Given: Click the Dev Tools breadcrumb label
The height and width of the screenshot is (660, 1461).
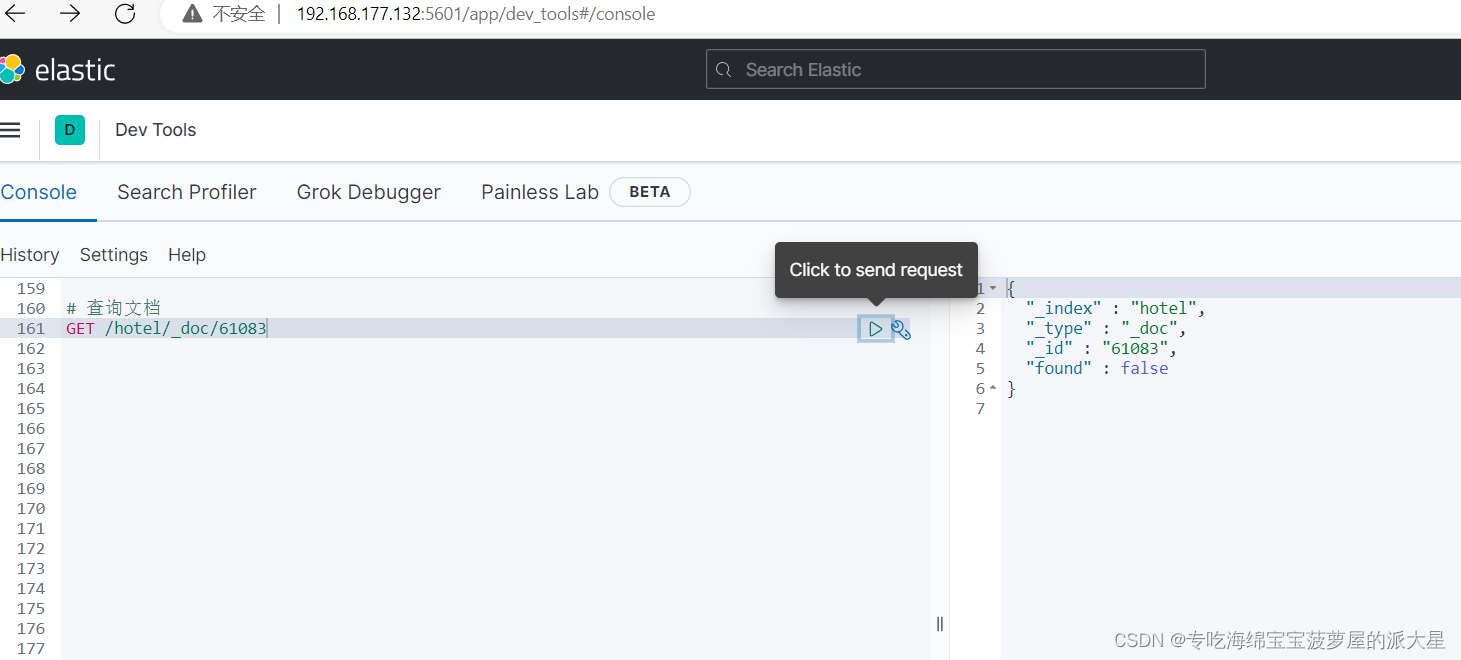Looking at the screenshot, I should point(155,129).
